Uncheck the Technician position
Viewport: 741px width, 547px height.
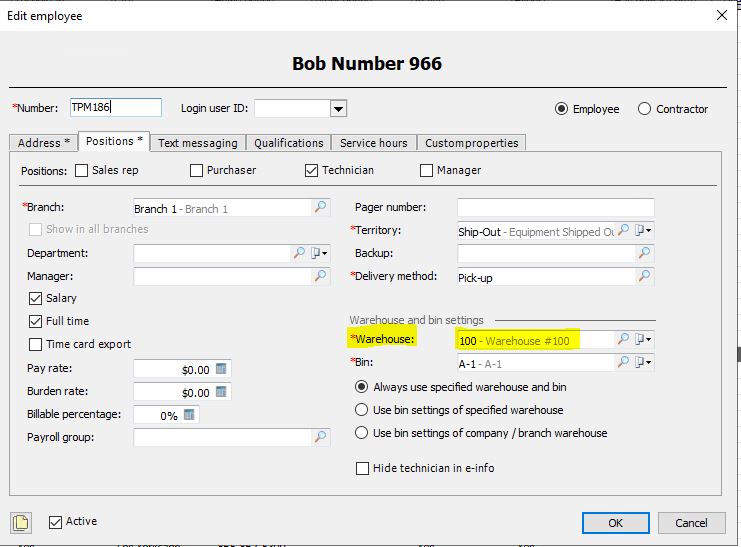311,170
